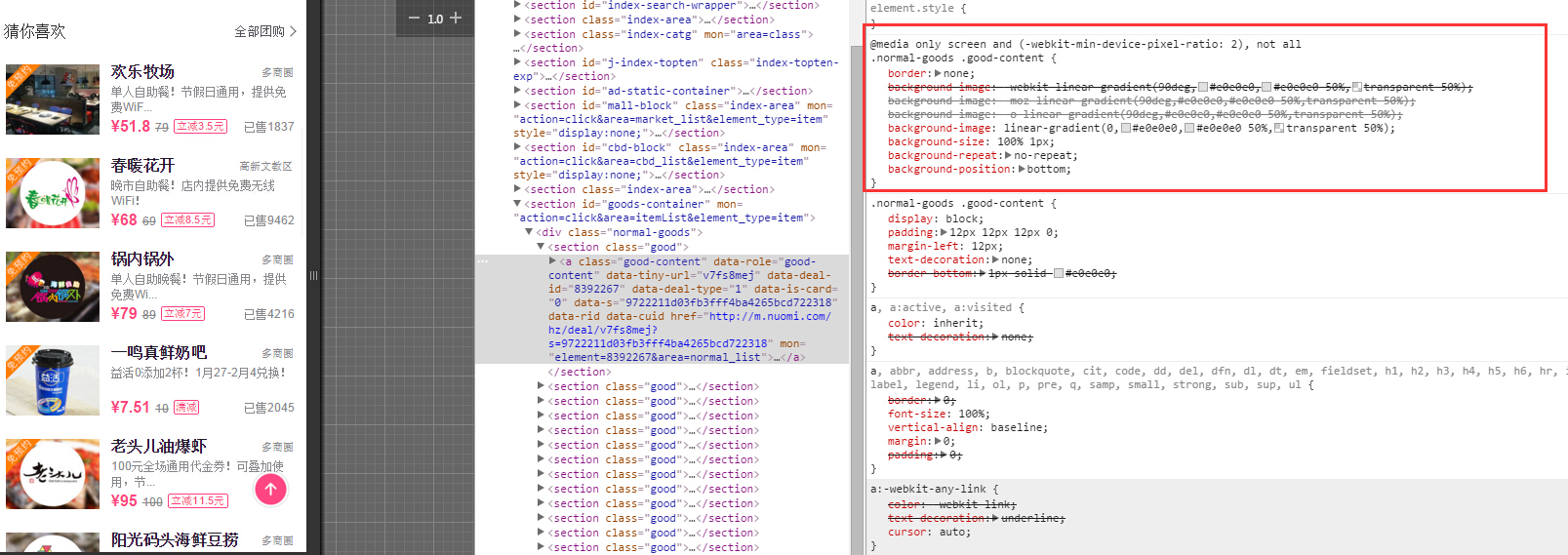Viewport: 1568px width, 555px height.
Task: Click the 高新文教区 location label
Action: point(265,166)
